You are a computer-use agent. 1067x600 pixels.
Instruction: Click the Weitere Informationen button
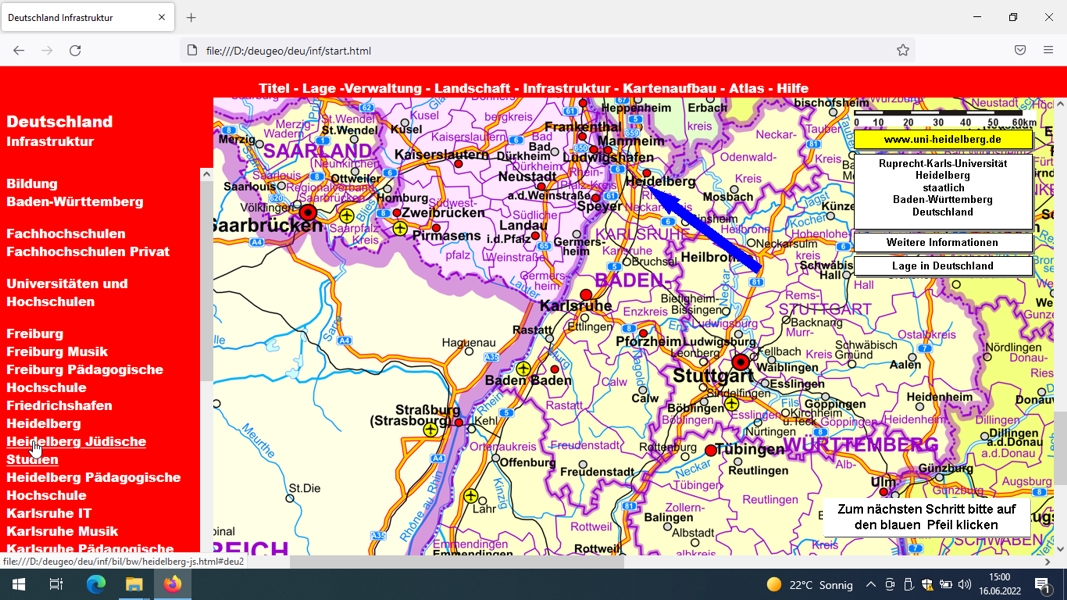[x=942, y=242]
